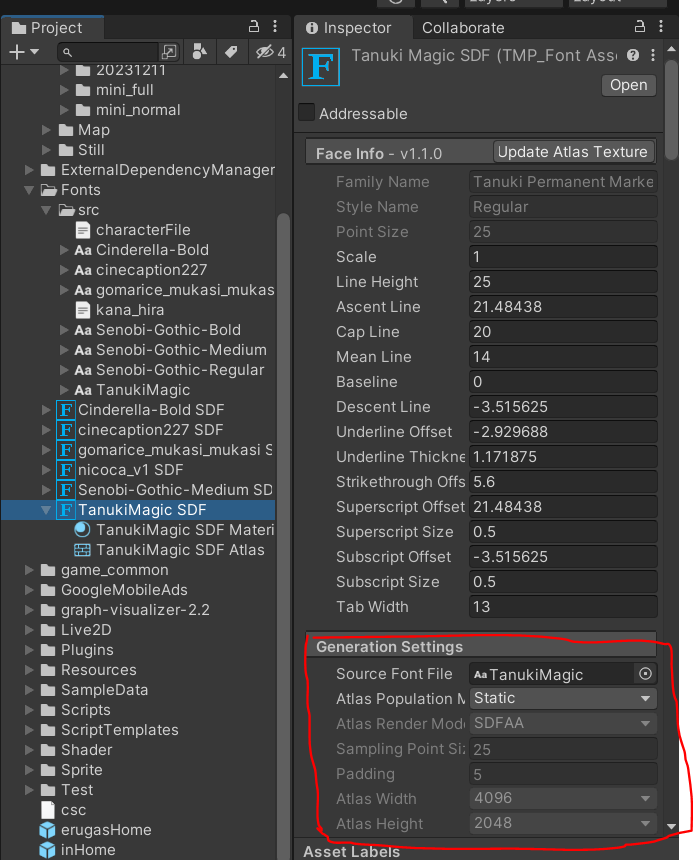Click the help question-mark icon in Inspector

click(x=633, y=55)
